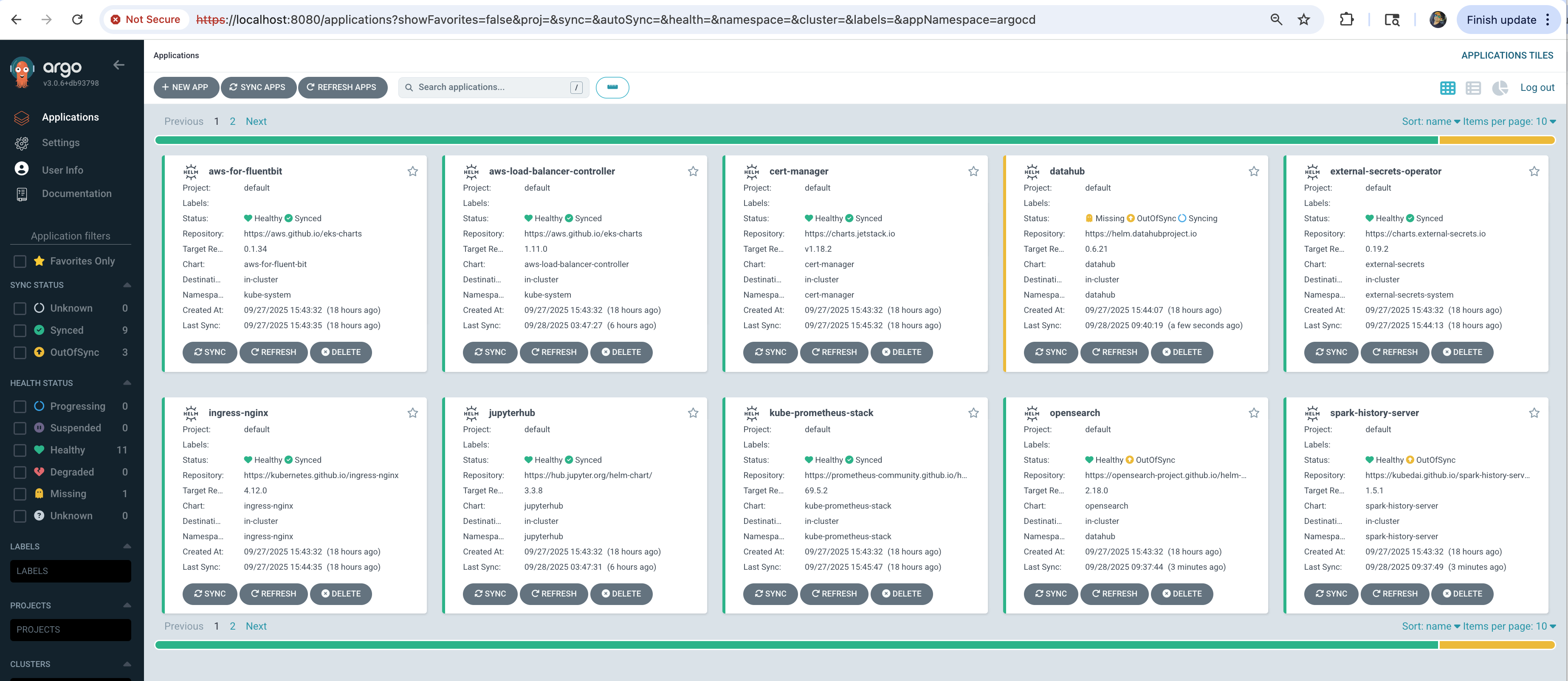Click the User Info sidebar icon
This screenshot has width=1568, height=681.
tap(22, 169)
